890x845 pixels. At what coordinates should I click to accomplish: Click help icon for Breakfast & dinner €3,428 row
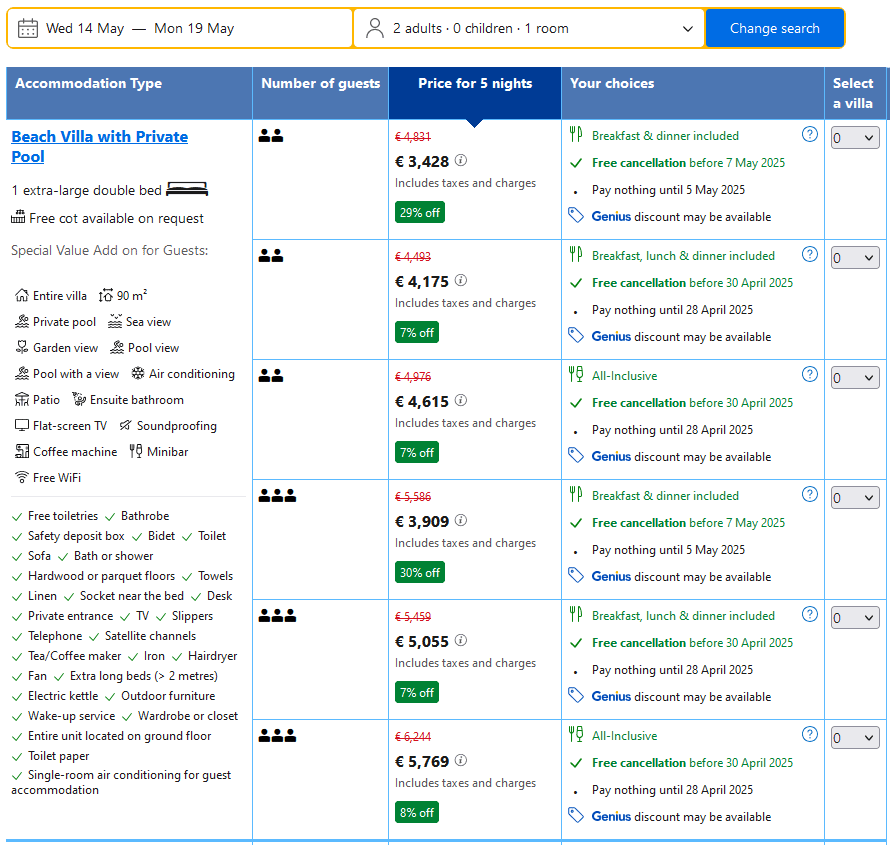[x=810, y=135]
